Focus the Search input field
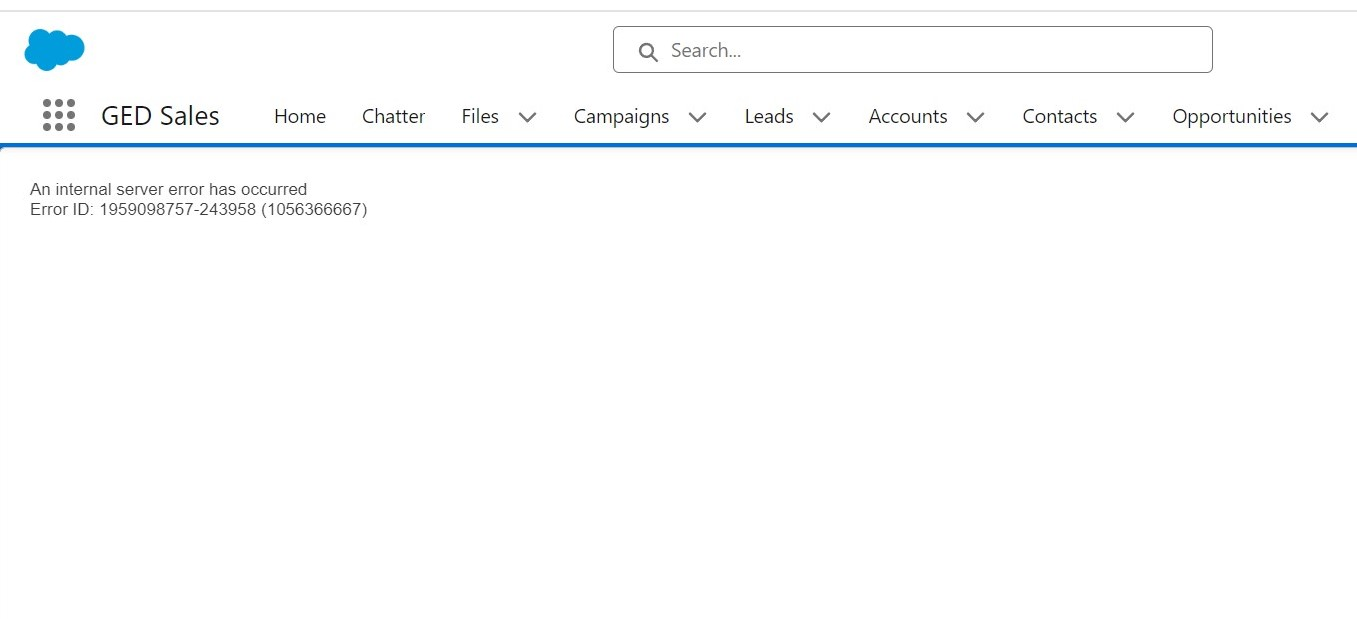1357x619 pixels. [x=912, y=50]
